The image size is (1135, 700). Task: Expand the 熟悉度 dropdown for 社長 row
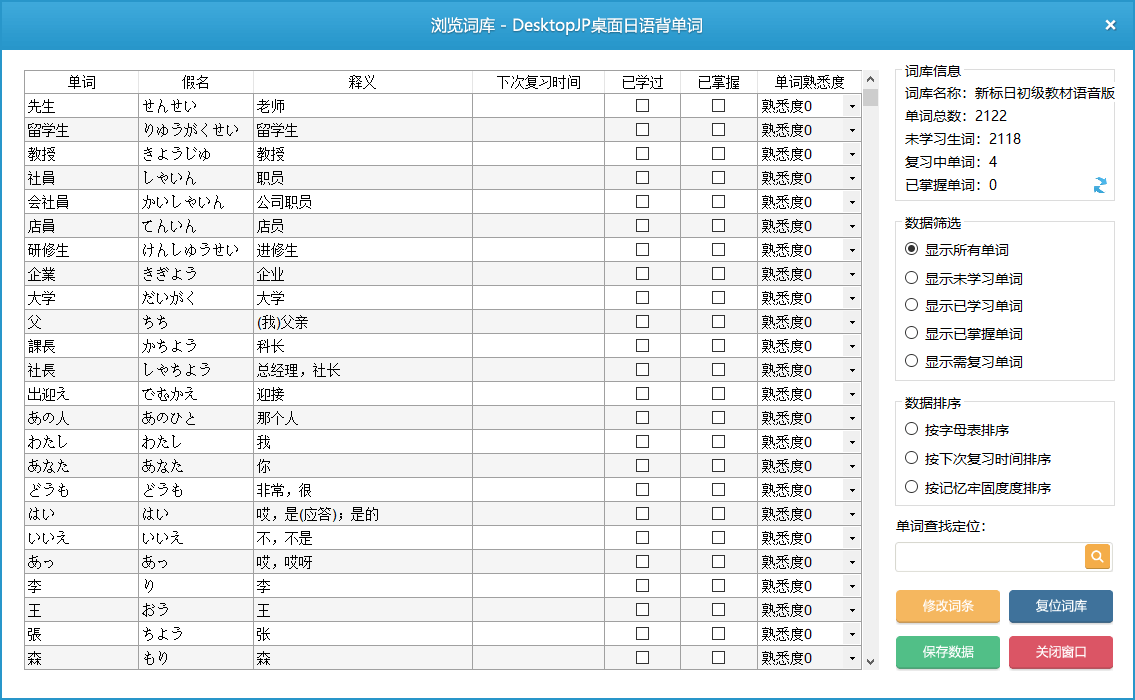click(852, 370)
